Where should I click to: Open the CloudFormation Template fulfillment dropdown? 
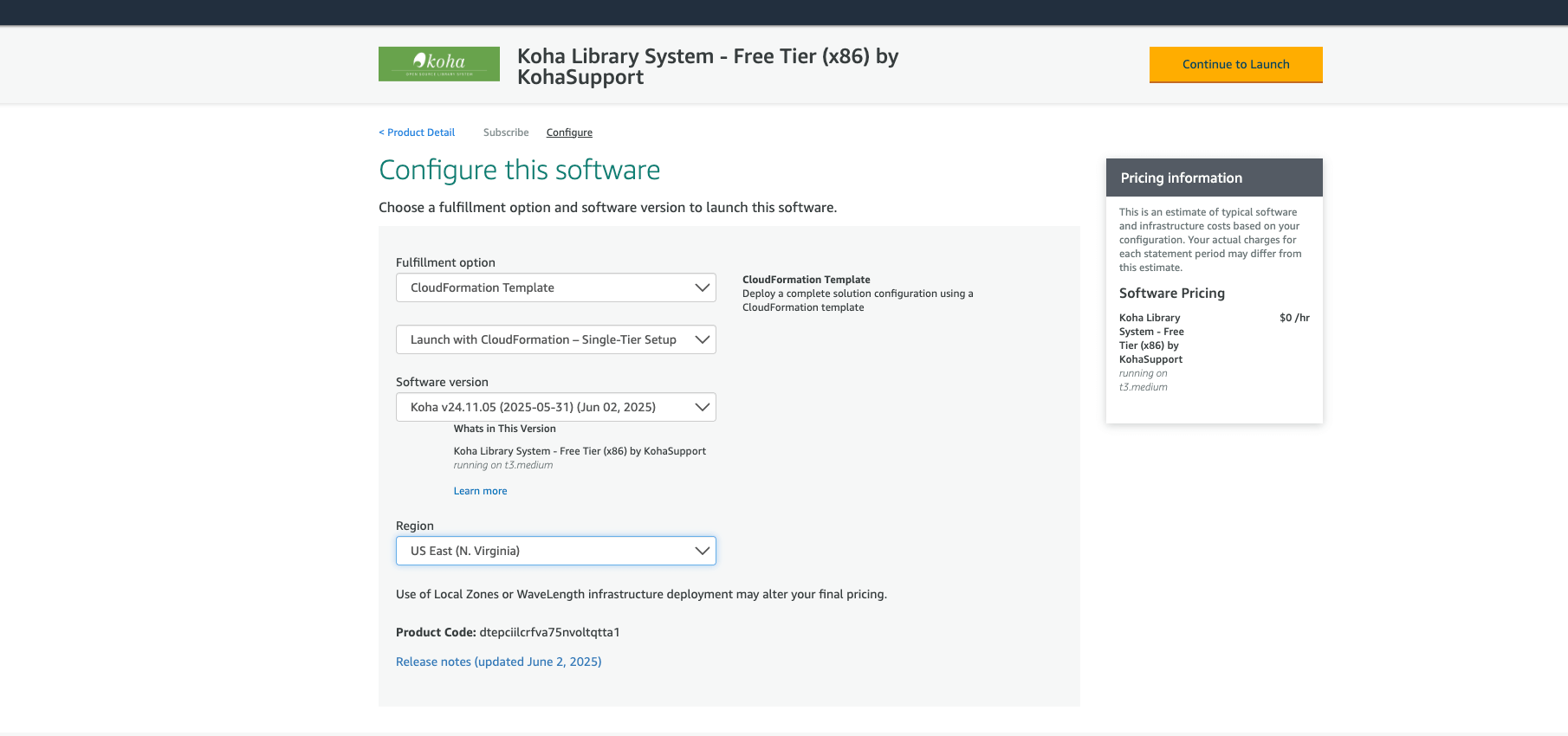(556, 287)
